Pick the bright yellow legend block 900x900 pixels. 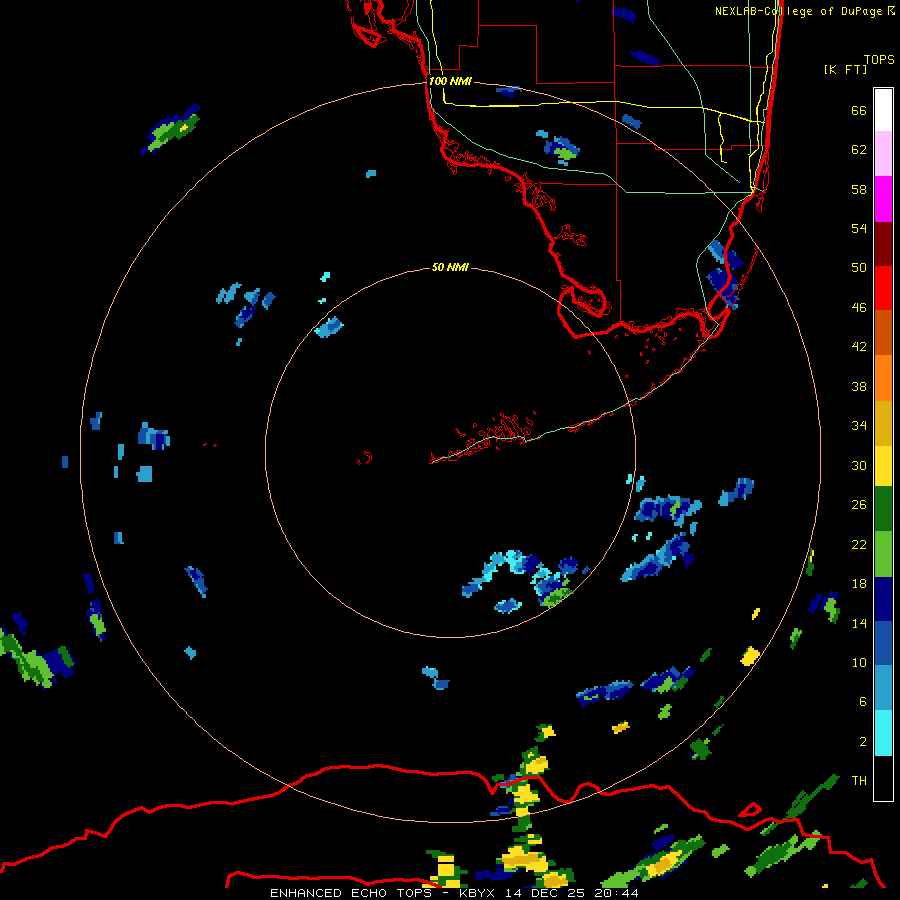(x=883, y=466)
